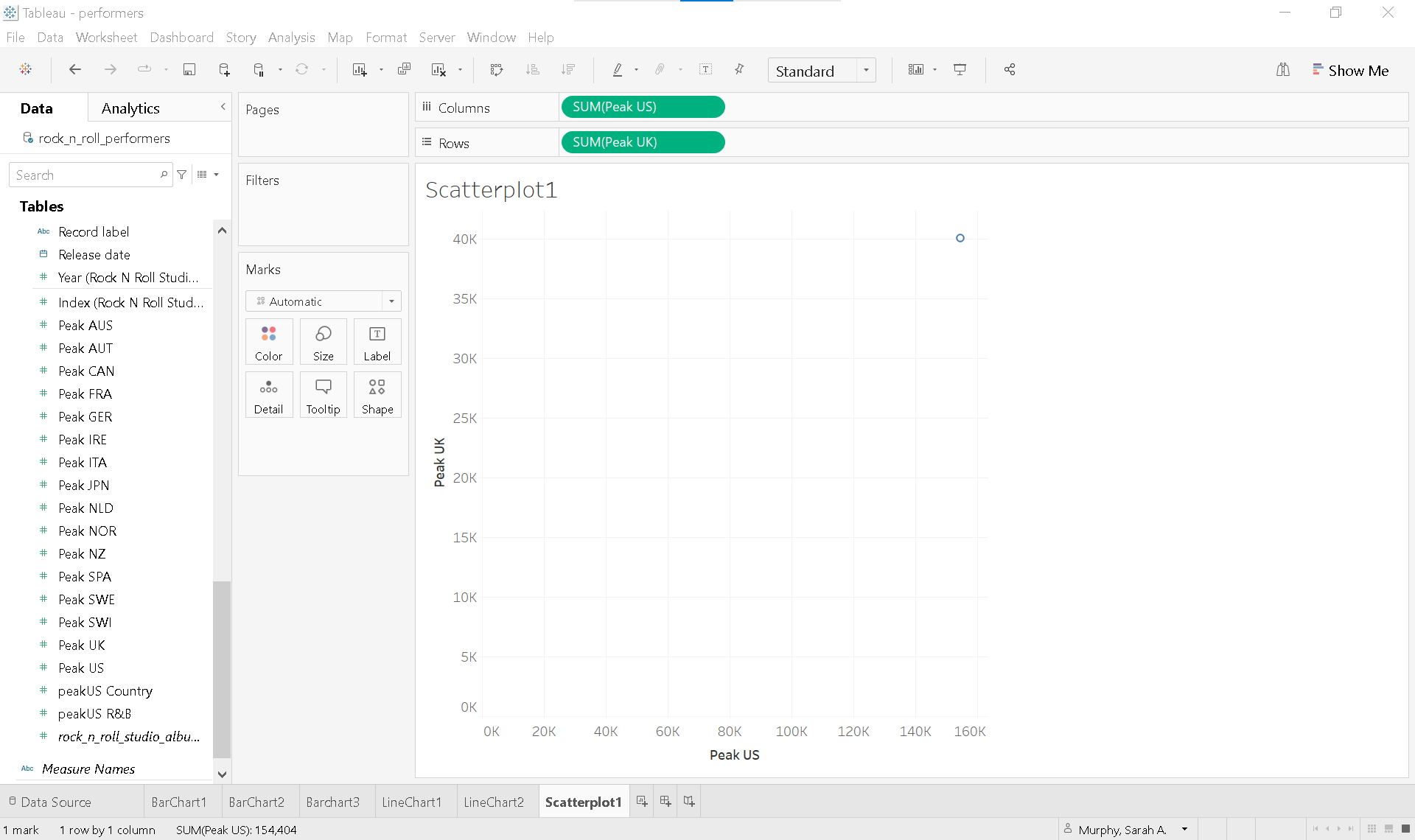Click the SUM(Peak UK) pill
The width and height of the screenshot is (1415, 840).
(643, 142)
